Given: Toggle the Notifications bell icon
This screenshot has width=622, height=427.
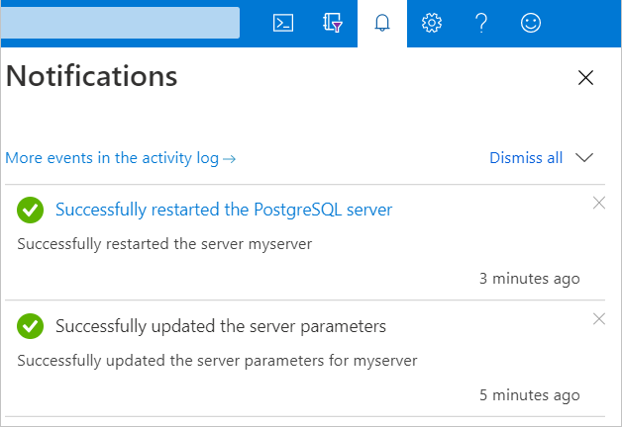Looking at the screenshot, I should coord(382,23).
